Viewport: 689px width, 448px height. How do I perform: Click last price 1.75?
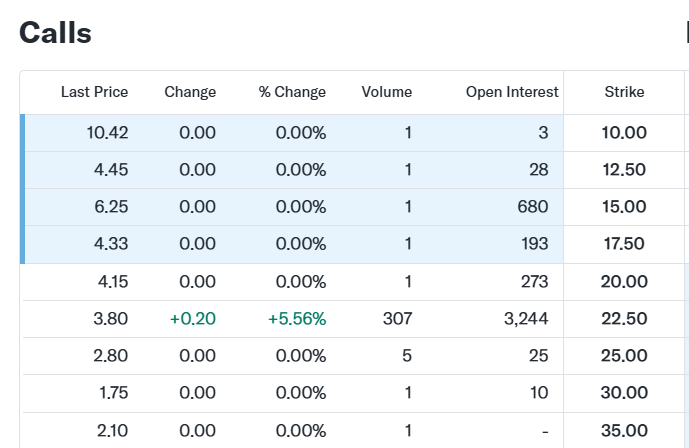pos(113,392)
